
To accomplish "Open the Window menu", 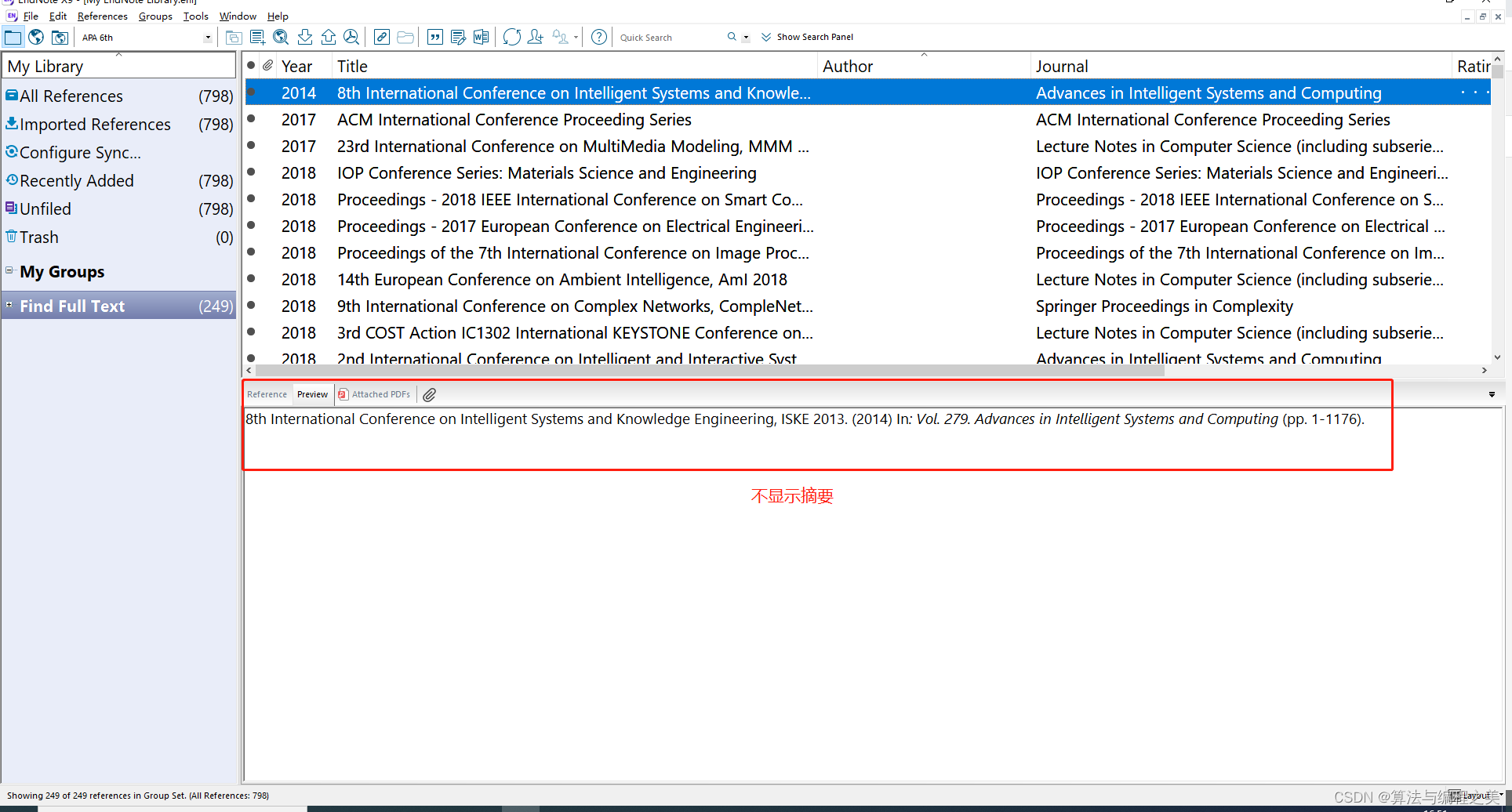I will (x=238, y=16).
